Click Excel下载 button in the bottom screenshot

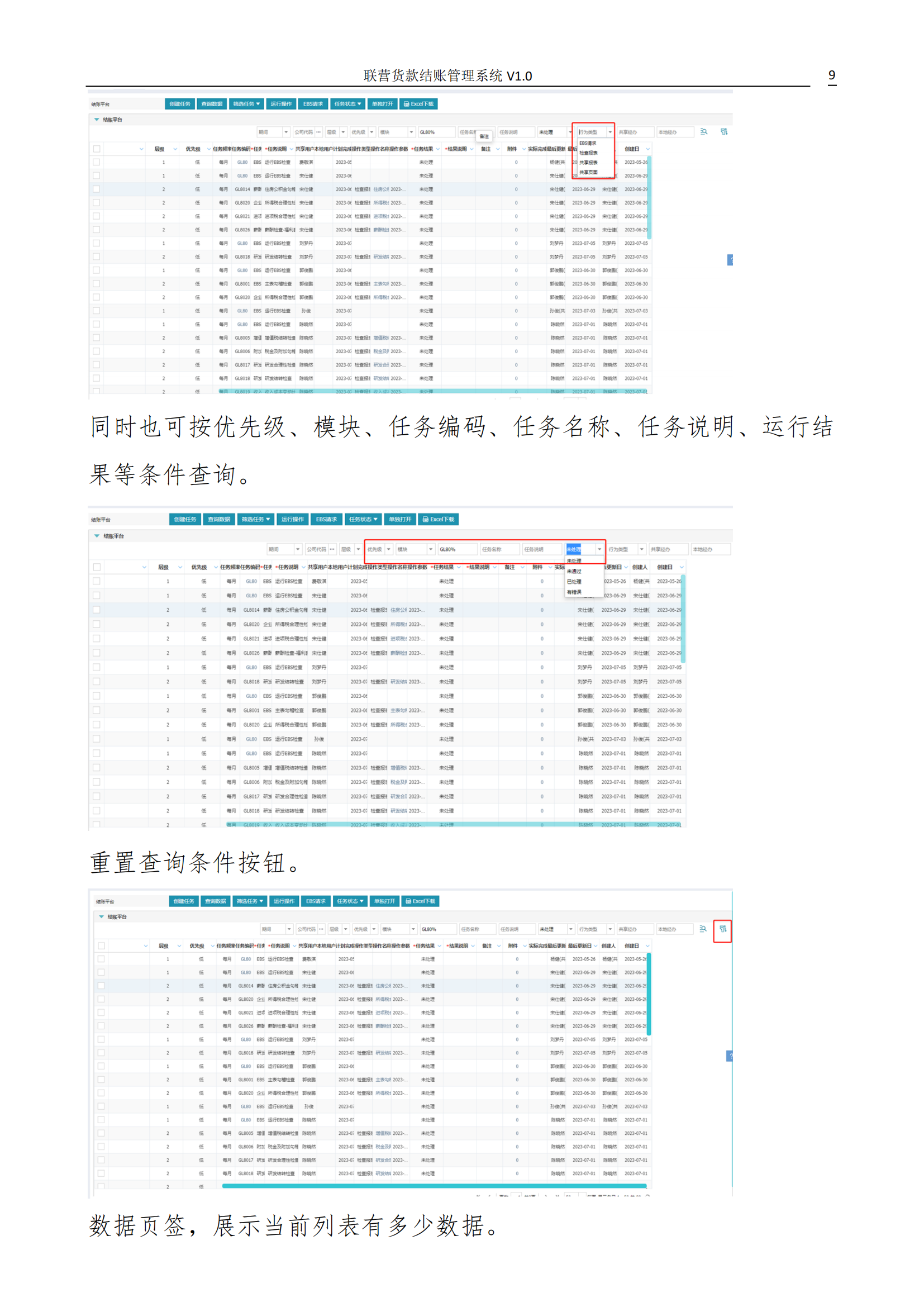(421, 901)
